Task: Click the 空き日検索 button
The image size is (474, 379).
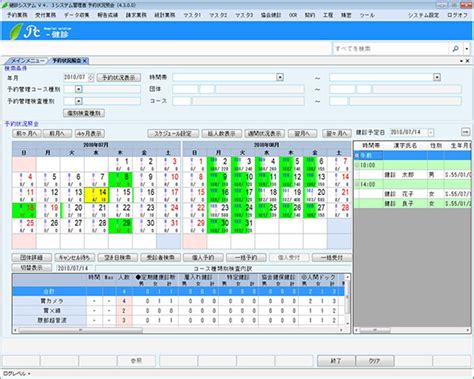Action: point(118,257)
